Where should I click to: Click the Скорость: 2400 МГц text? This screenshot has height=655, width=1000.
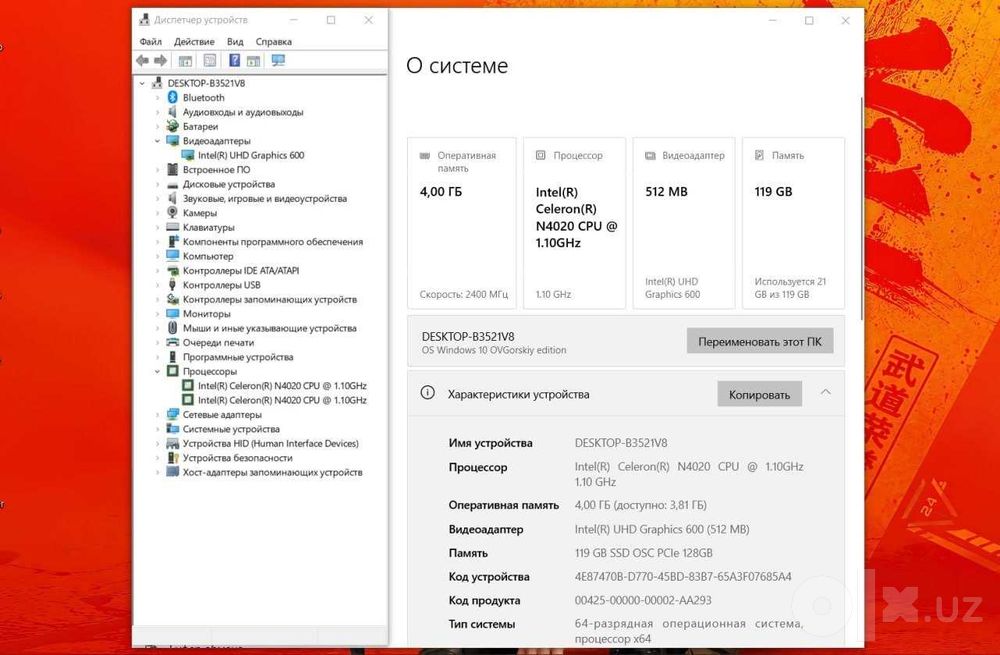point(464,295)
